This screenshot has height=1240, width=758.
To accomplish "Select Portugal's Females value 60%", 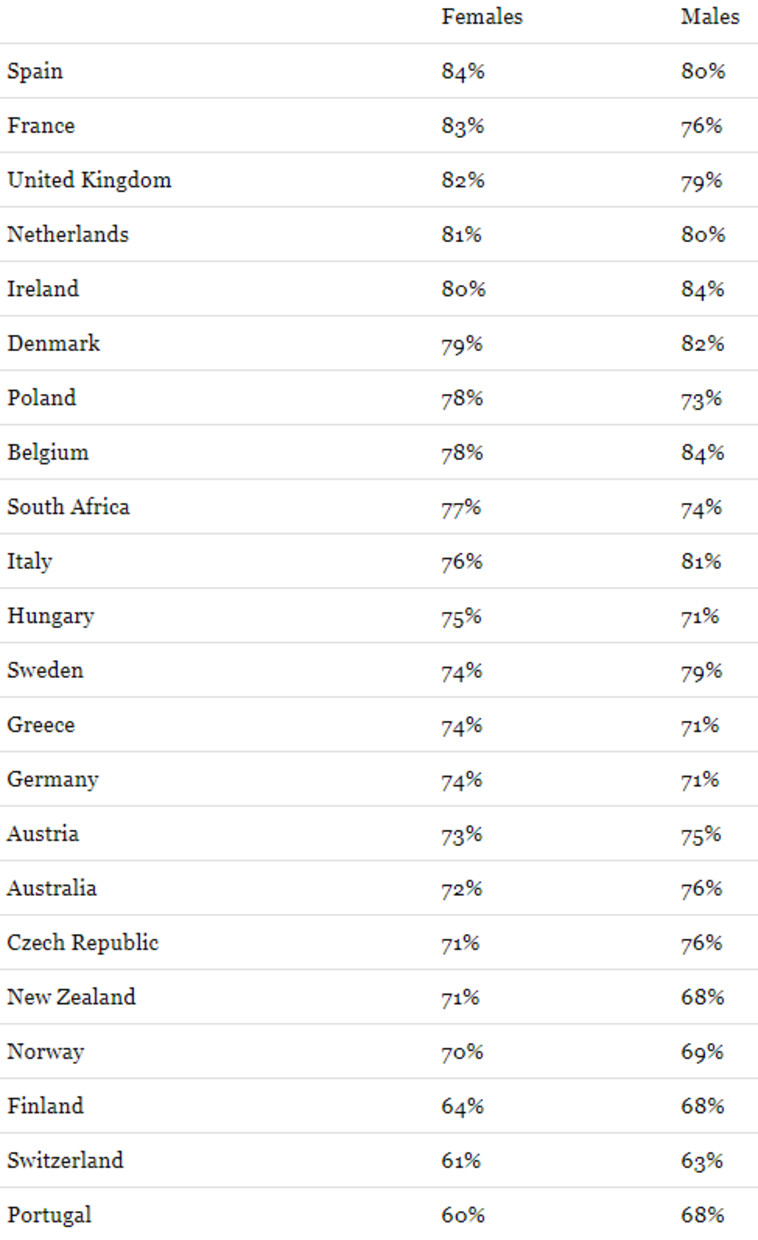I will [x=463, y=1215].
